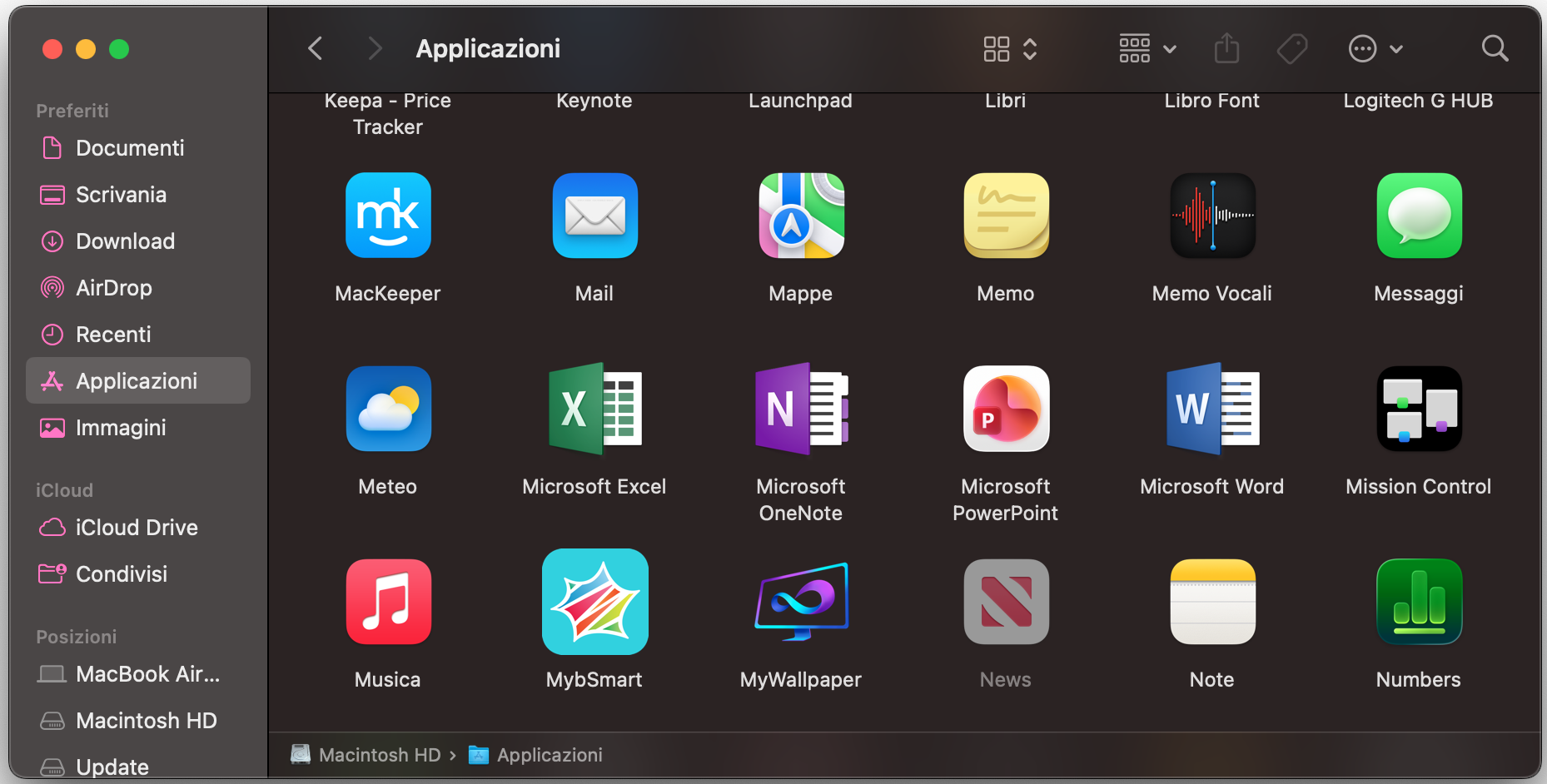The height and width of the screenshot is (784, 1547).
Task: Click the News app icon
Action: (1006, 602)
